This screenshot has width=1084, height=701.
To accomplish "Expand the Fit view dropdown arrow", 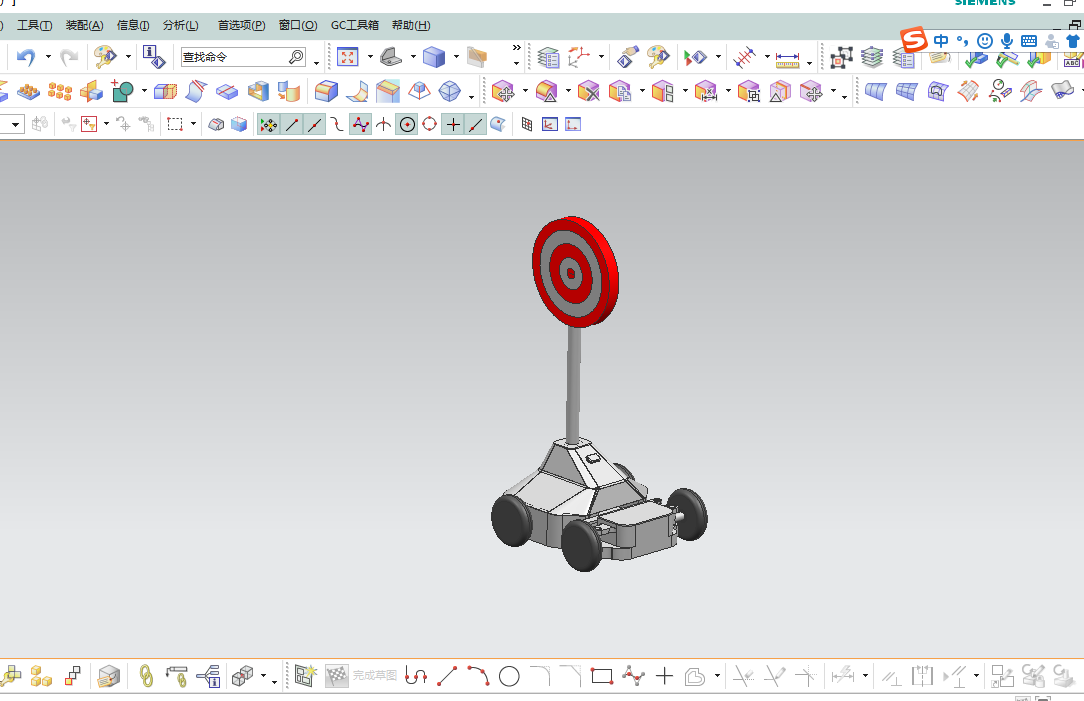I will [x=370, y=57].
